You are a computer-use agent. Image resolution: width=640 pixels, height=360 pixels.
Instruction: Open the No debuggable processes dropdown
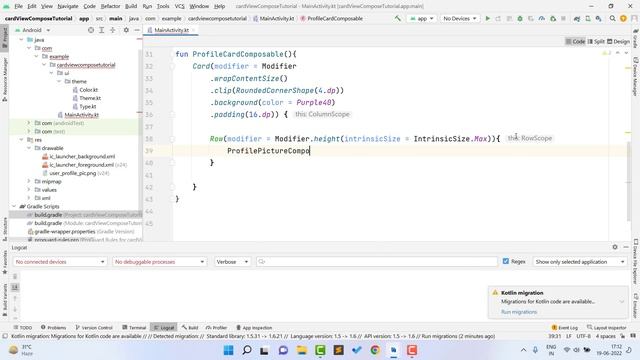tap(160, 262)
